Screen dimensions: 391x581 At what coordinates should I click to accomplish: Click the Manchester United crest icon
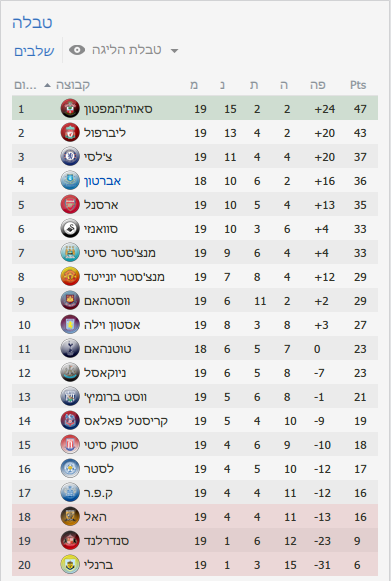[70, 277]
